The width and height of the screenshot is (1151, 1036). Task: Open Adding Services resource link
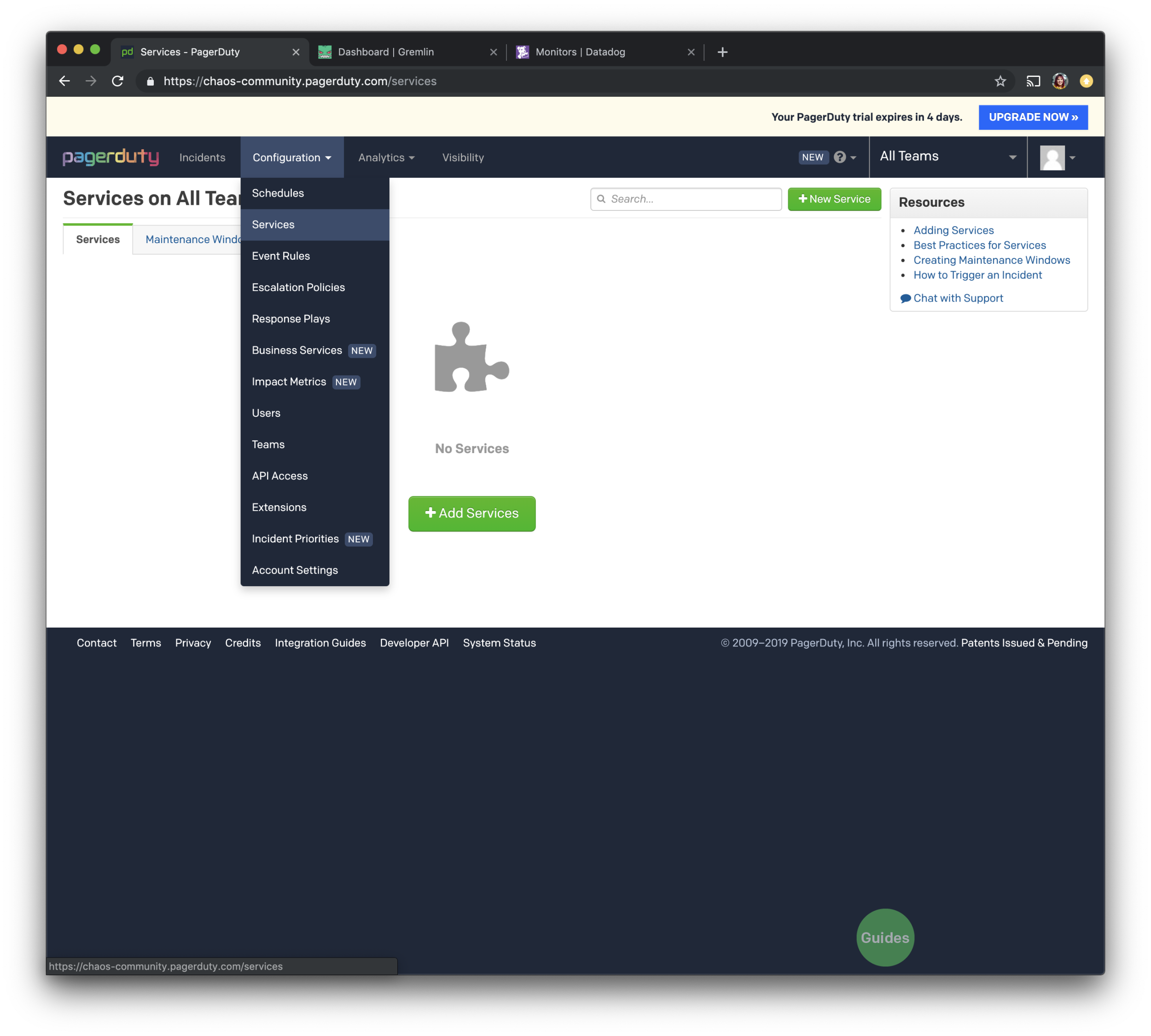[x=953, y=231]
